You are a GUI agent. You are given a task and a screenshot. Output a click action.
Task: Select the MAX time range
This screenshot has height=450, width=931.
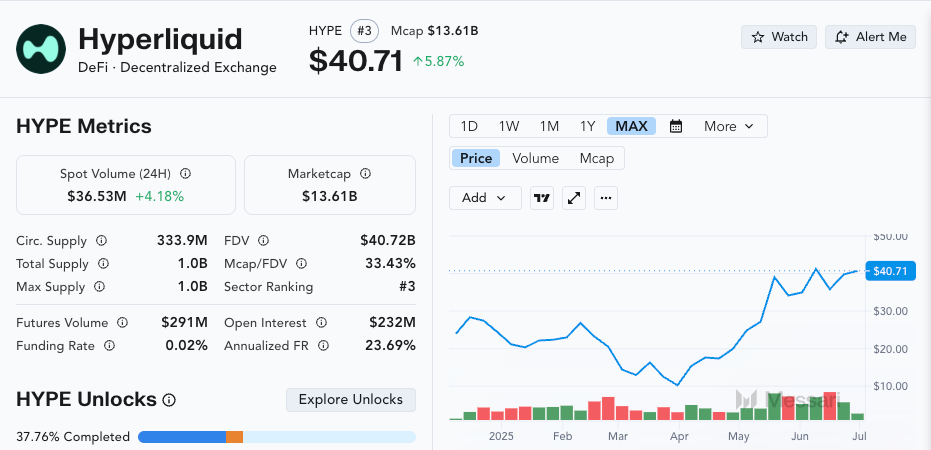point(631,126)
